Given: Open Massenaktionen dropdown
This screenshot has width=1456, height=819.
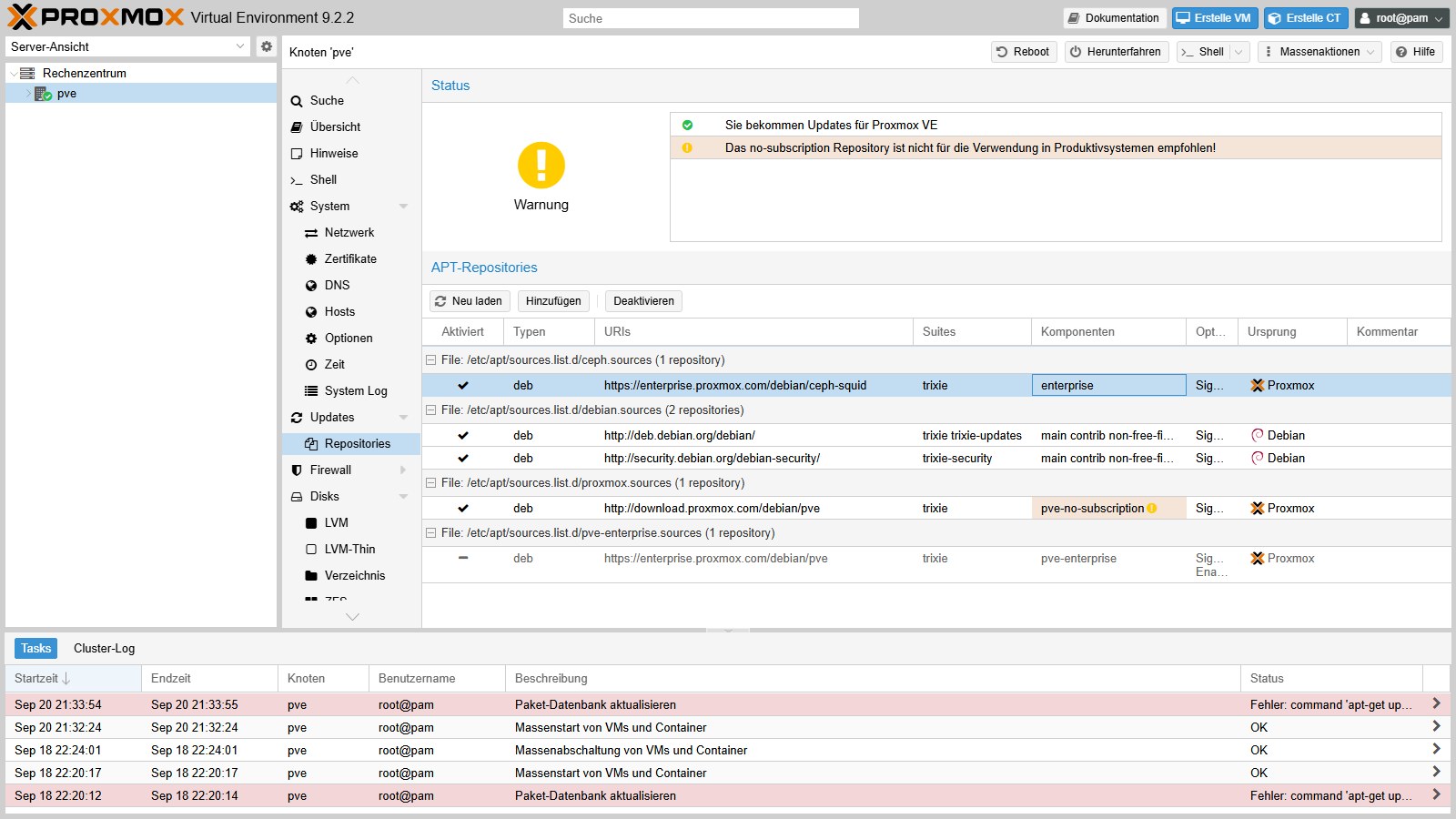Looking at the screenshot, I should pos(1319,52).
